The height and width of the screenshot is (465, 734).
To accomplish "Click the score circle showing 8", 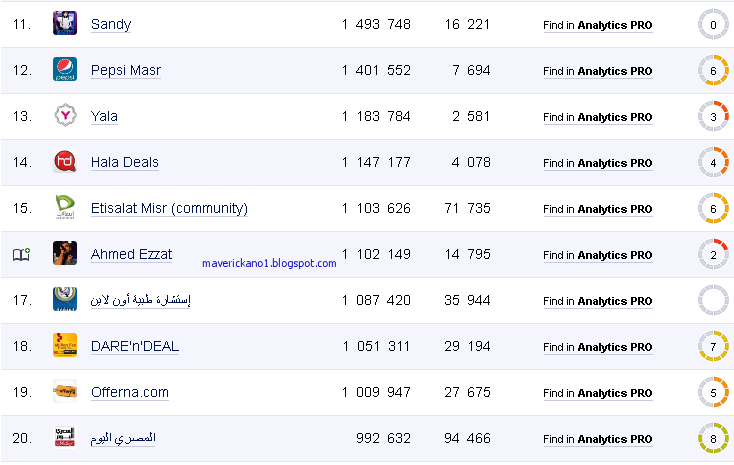I will click(713, 438).
